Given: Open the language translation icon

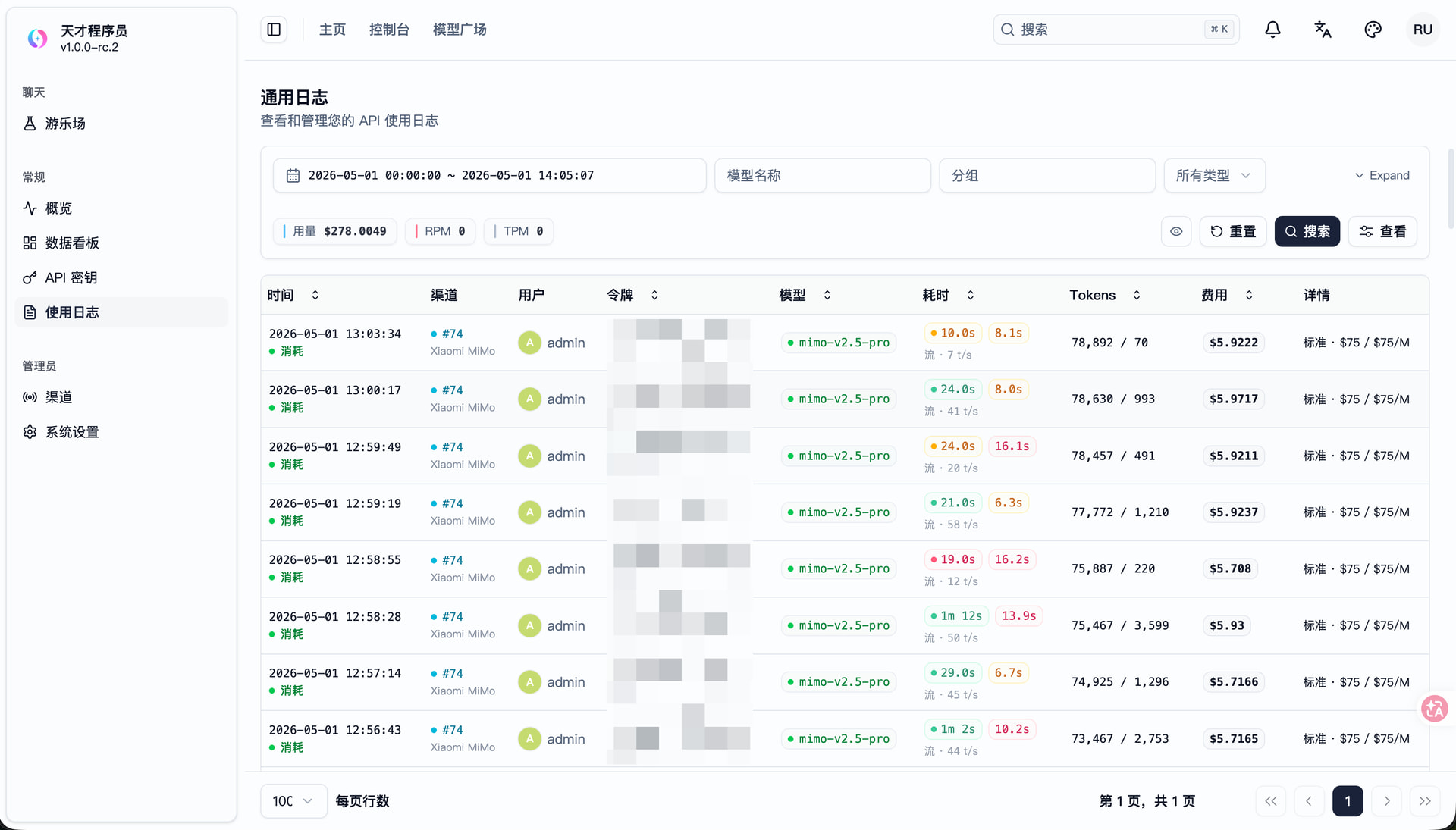Looking at the screenshot, I should [x=1323, y=30].
